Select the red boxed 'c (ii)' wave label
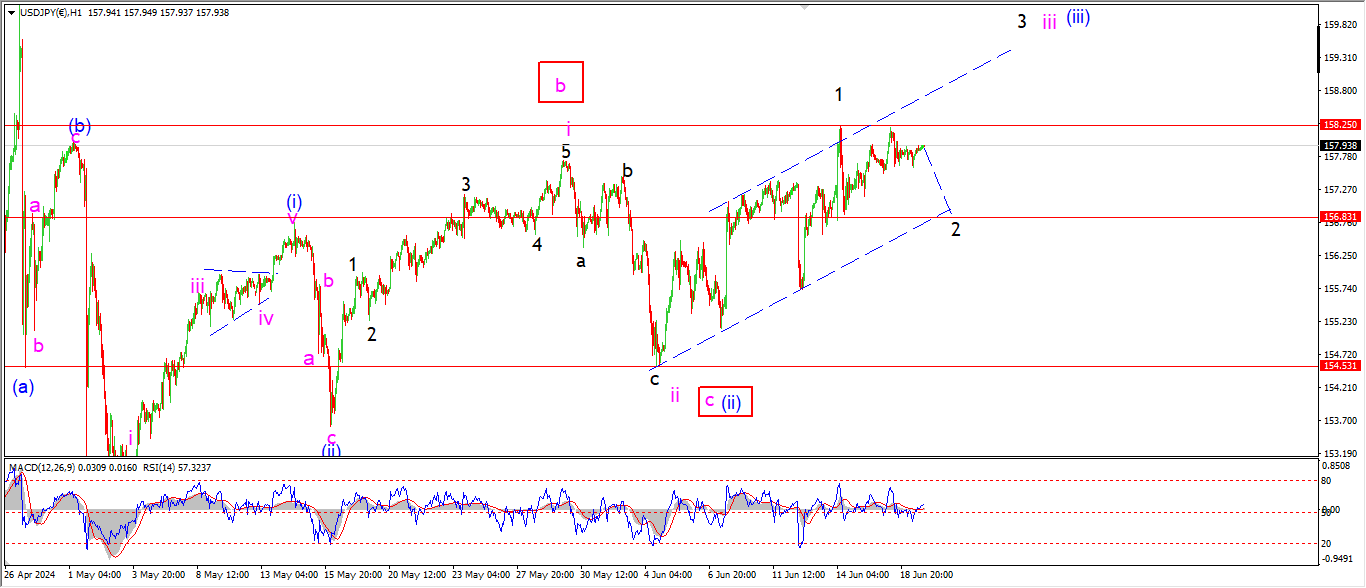Viewport: 1366px width, 588px height. 724,401
